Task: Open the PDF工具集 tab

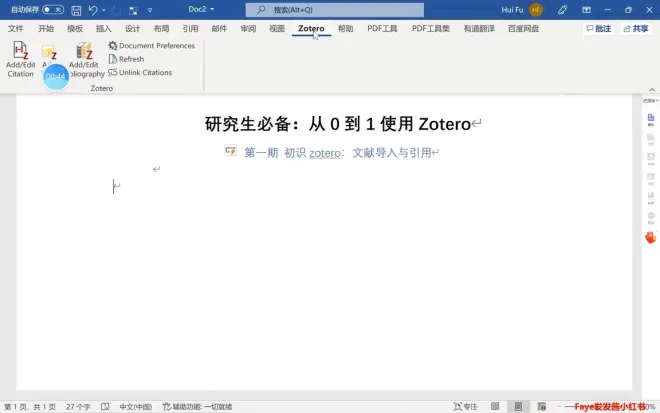Action: (x=431, y=29)
